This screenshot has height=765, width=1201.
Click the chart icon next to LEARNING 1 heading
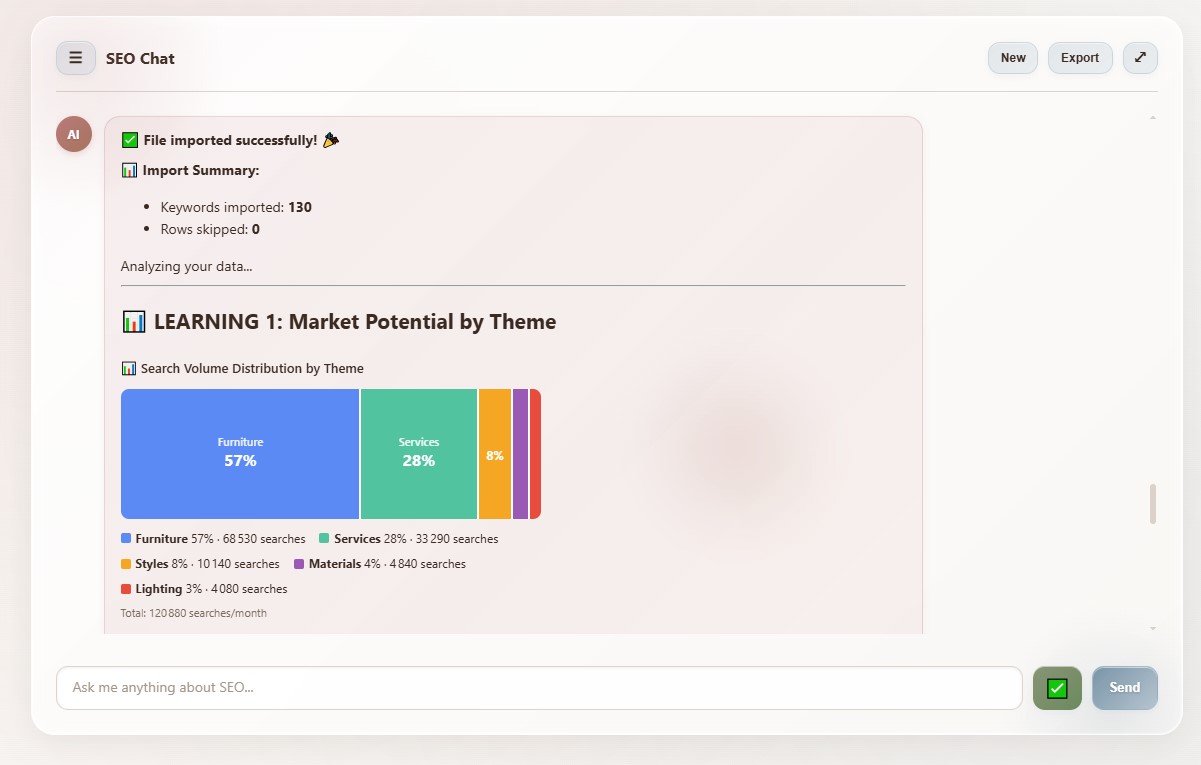[134, 321]
